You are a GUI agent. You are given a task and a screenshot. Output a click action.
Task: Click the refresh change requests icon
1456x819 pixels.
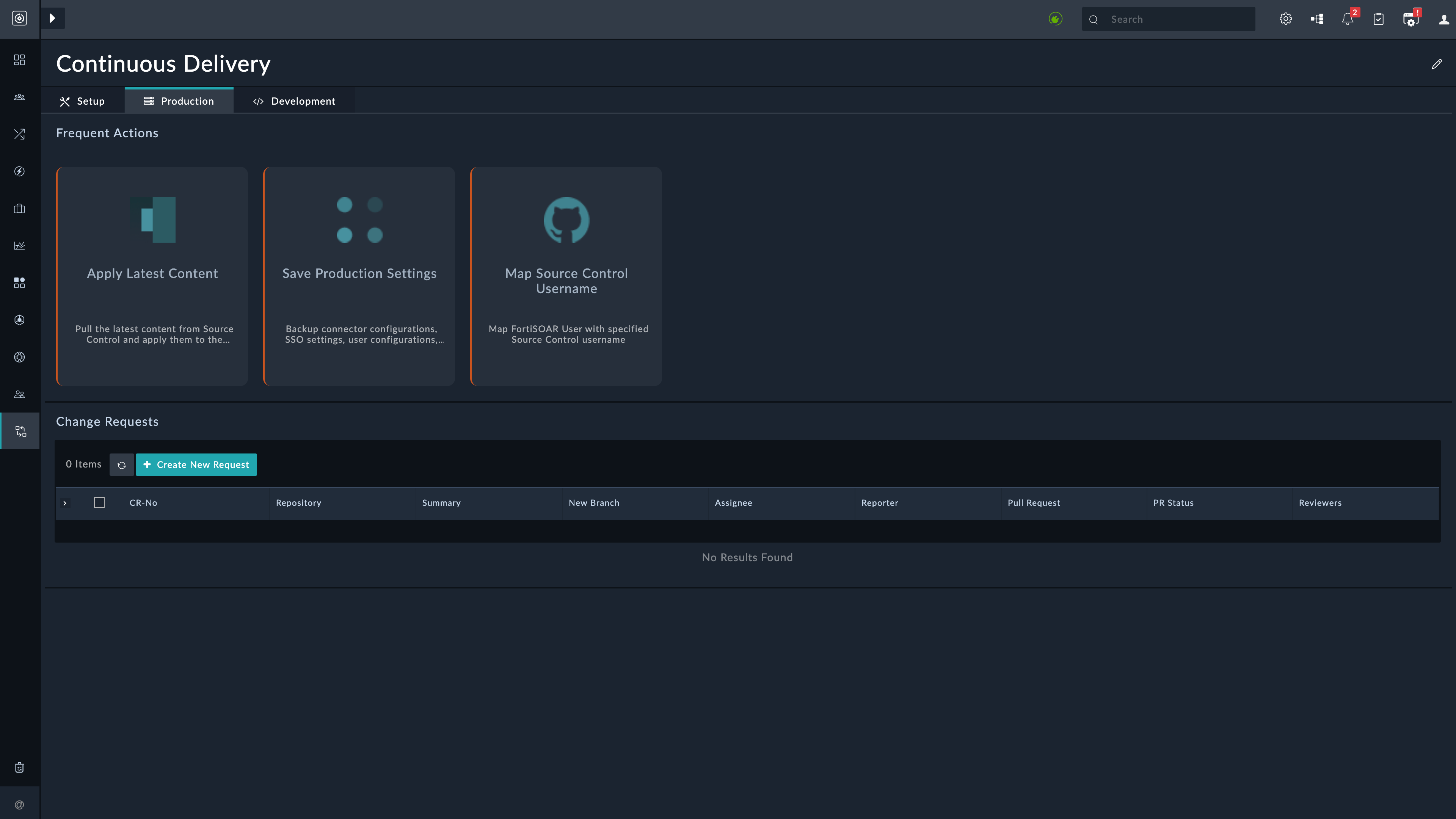[x=121, y=464]
